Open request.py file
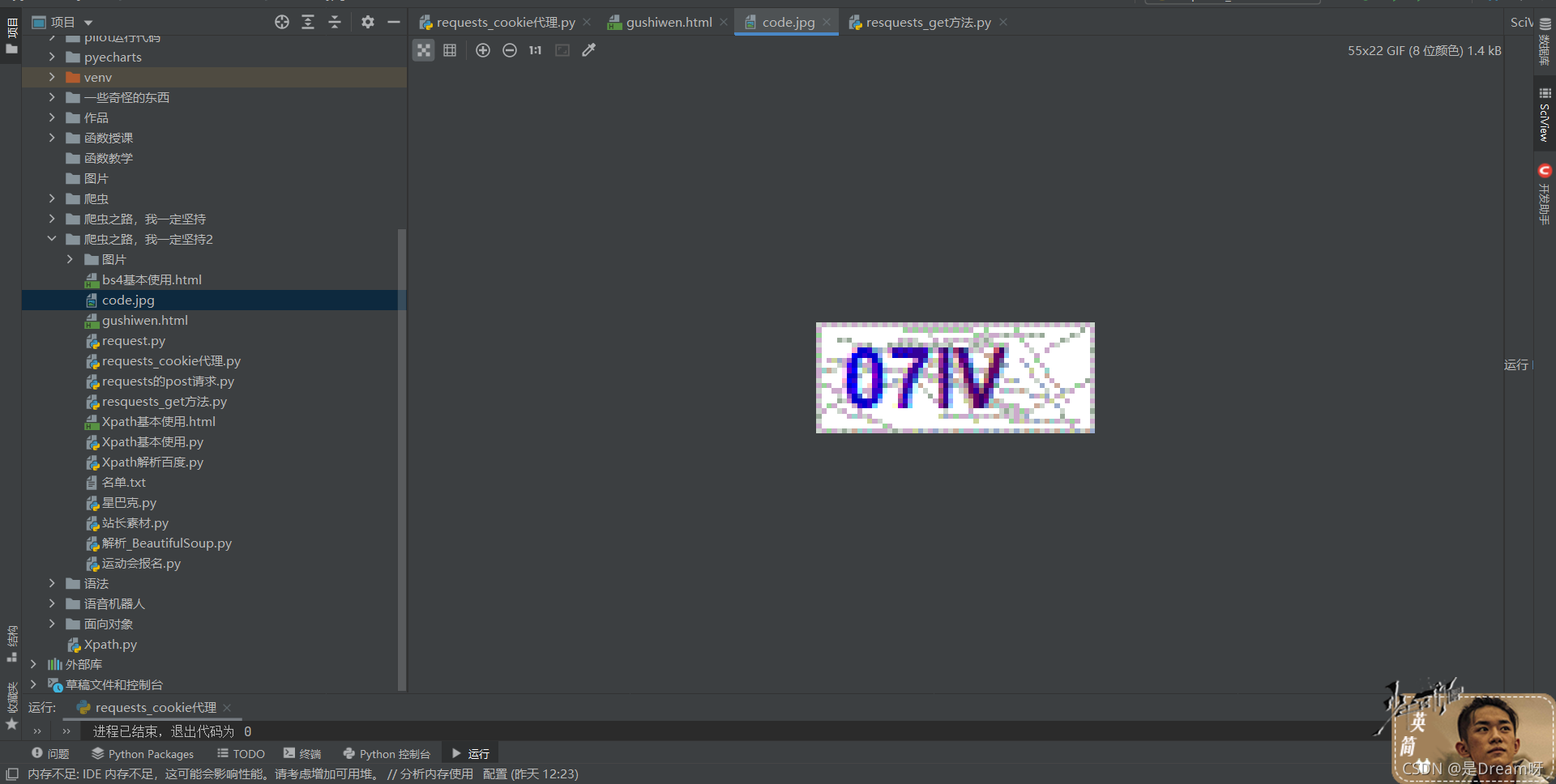Image resolution: width=1556 pixels, height=784 pixels. click(133, 340)
